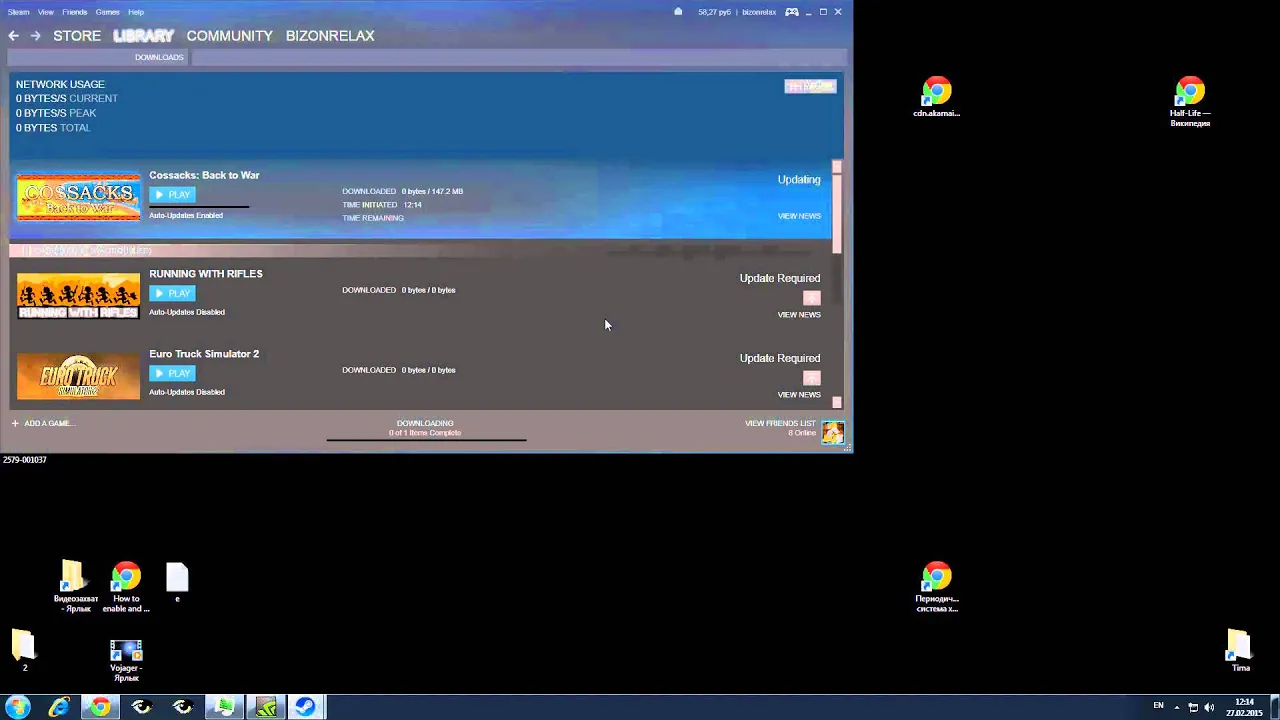Switch to the STORE section
This screenshot has height=720, width=1280.
[x=77, y=36]
